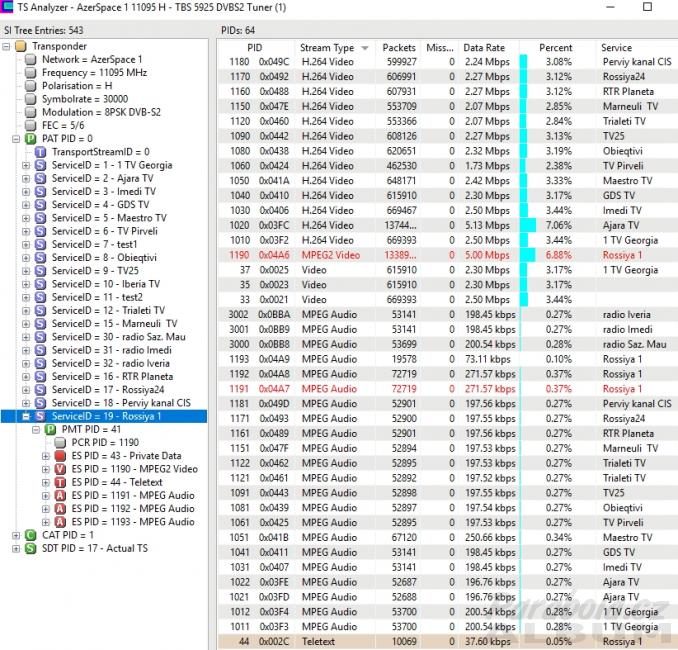Select PID 1020 Ajara TV video row

pos(448,225)
